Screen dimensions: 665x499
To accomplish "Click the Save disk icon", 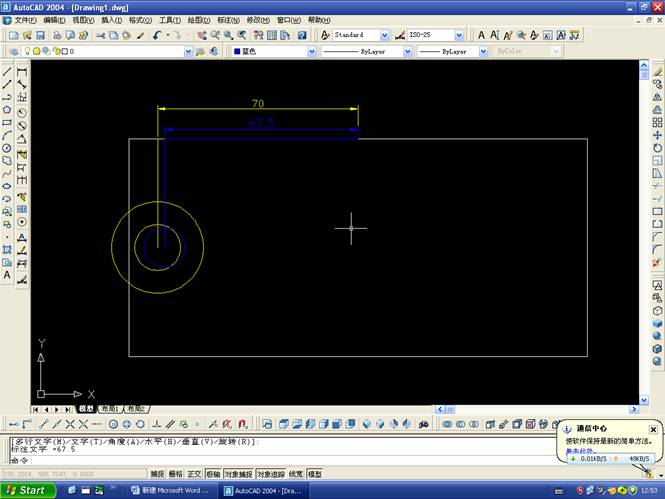I will [x=39, y=35].
